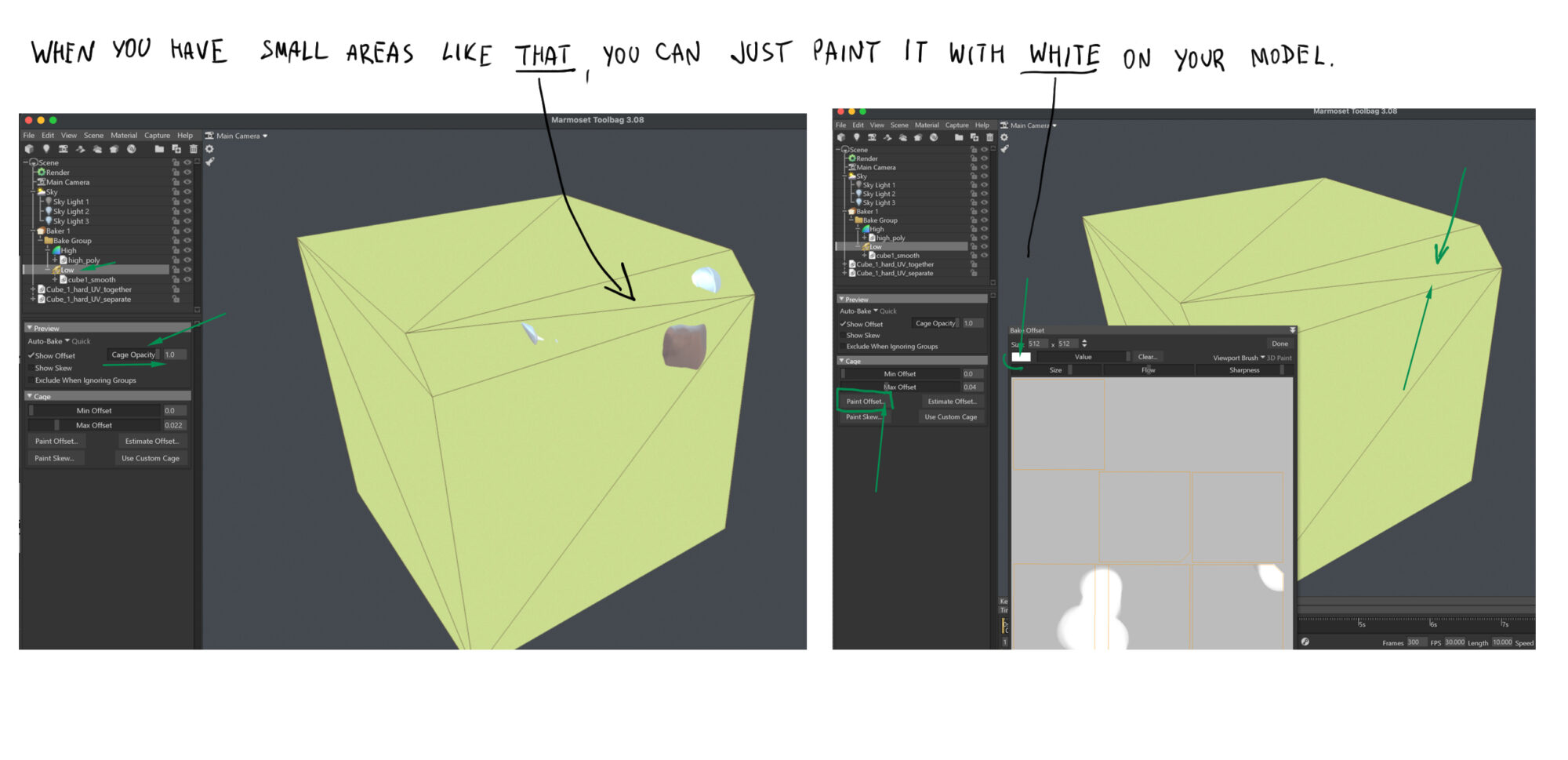Click Use Custom Cage in left window
This screenshot has width=1568, height=760.
click(x=151, y=459)
